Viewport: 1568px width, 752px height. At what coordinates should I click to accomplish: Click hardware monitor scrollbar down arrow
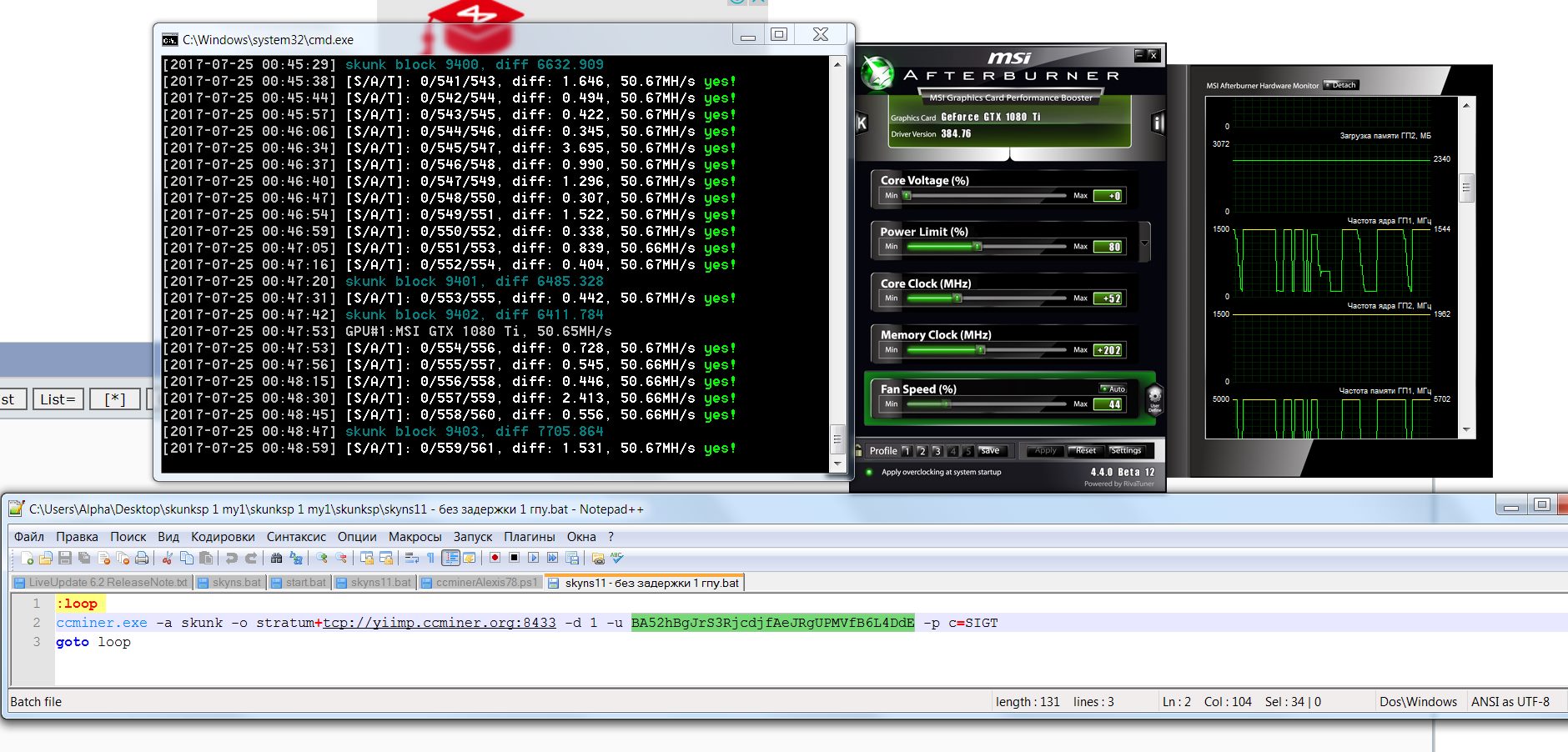[1466, 430]
